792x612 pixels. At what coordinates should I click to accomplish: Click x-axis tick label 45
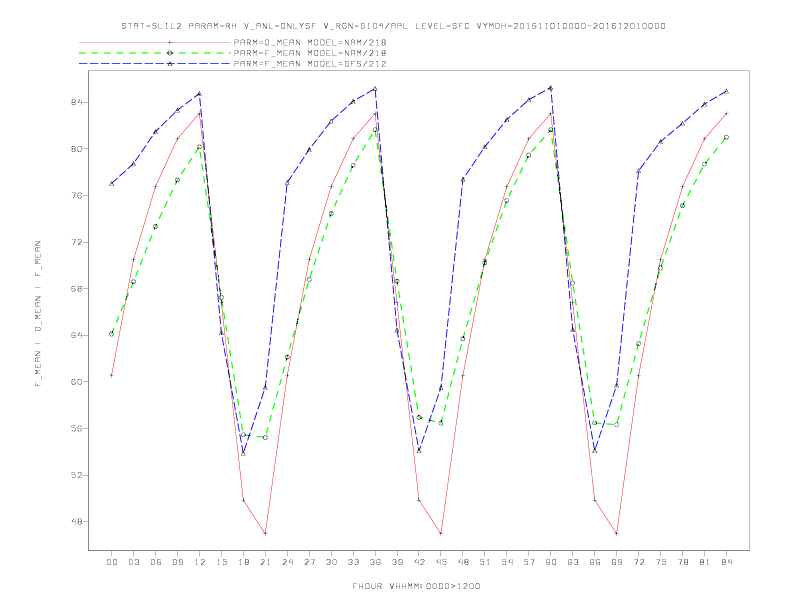[x=441, y=562]
